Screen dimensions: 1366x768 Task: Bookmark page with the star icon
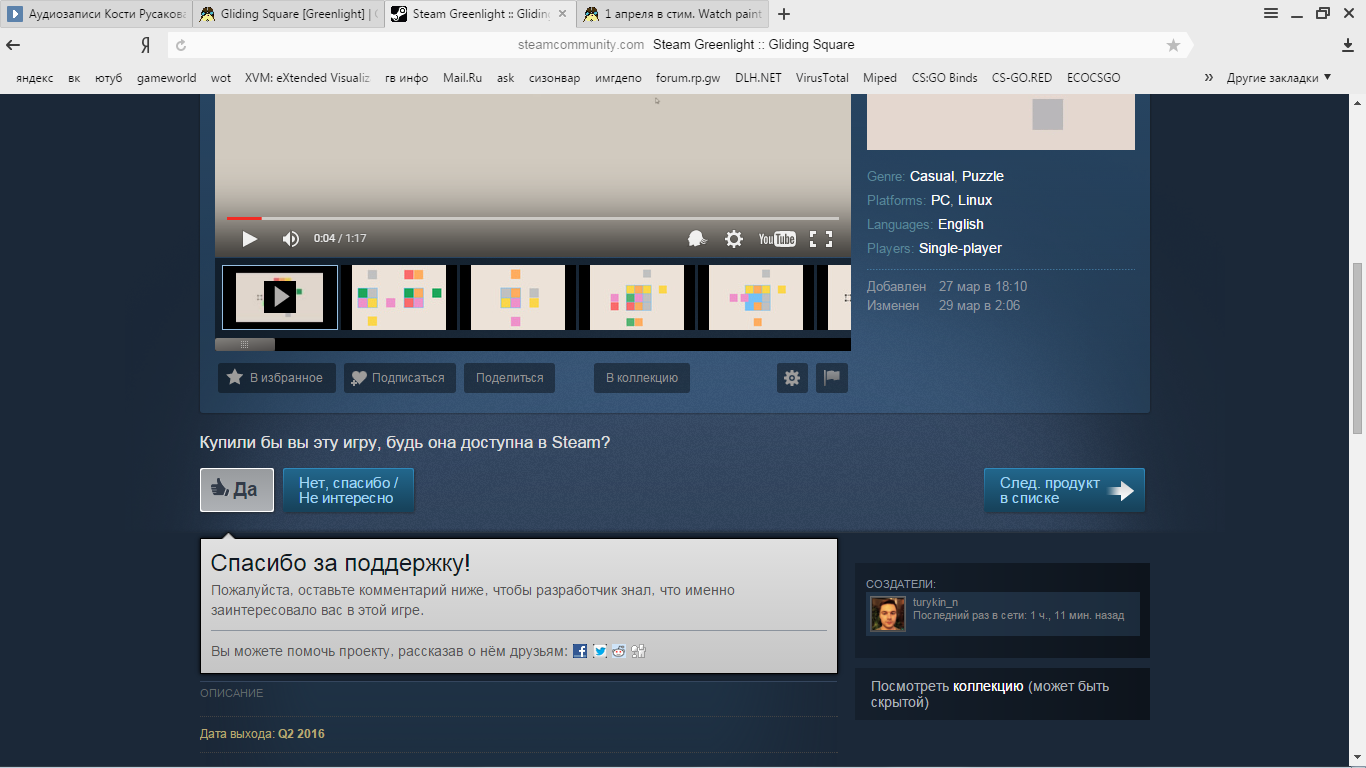click(x=1173, y=45)
